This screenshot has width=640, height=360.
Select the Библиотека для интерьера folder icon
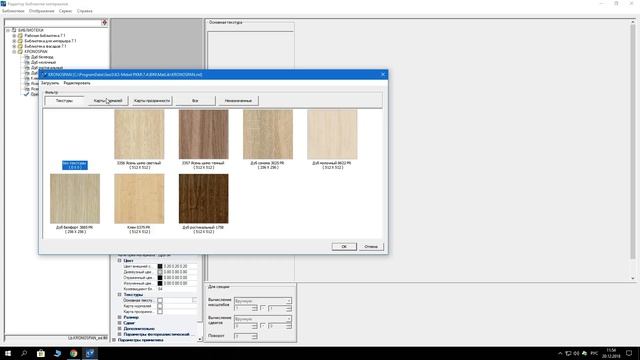pyautogui.click(x=20, y=41)
